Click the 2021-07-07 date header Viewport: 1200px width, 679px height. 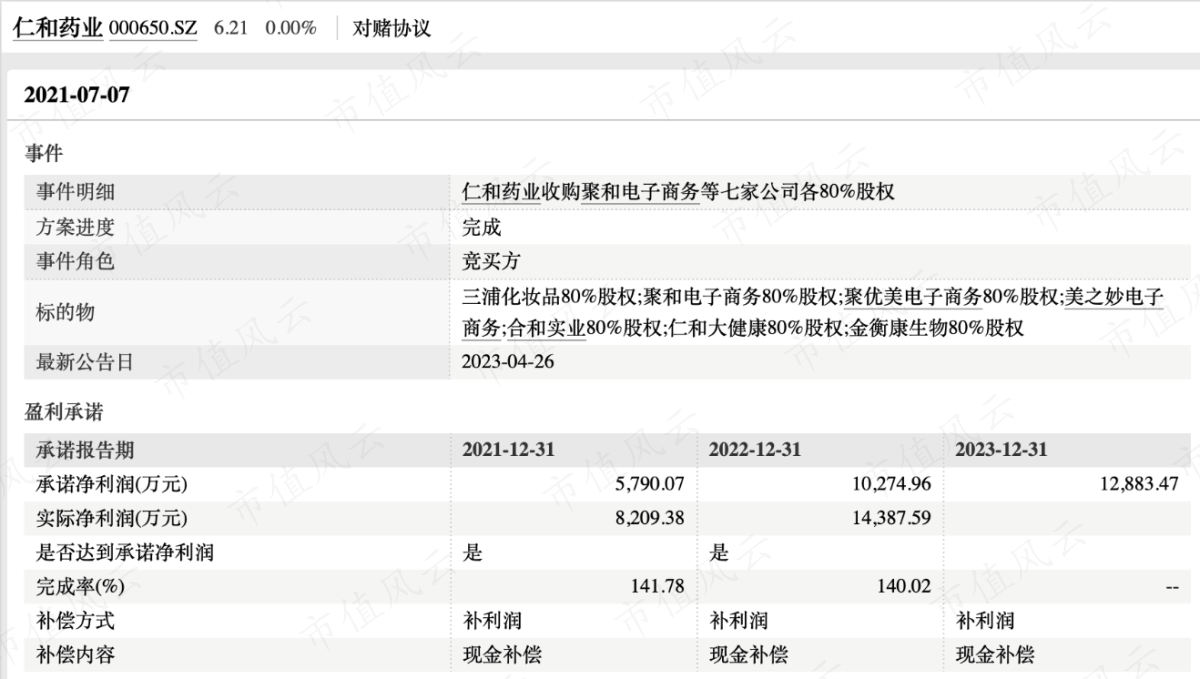[77, 96]
